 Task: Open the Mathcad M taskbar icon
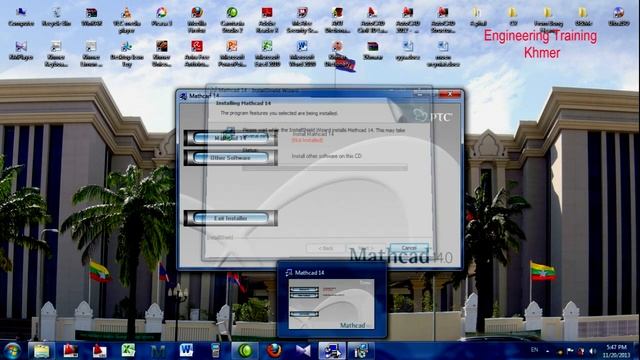(158, 351)
